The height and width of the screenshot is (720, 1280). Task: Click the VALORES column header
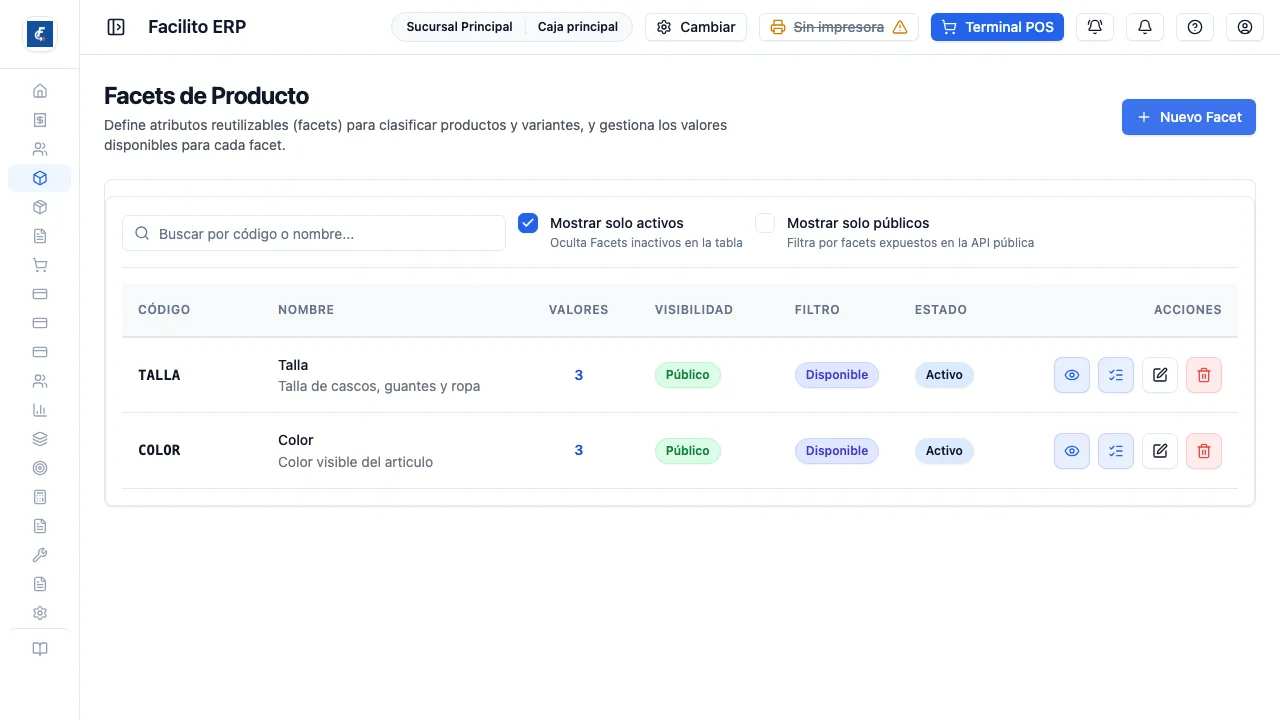[x=579, y=310]
